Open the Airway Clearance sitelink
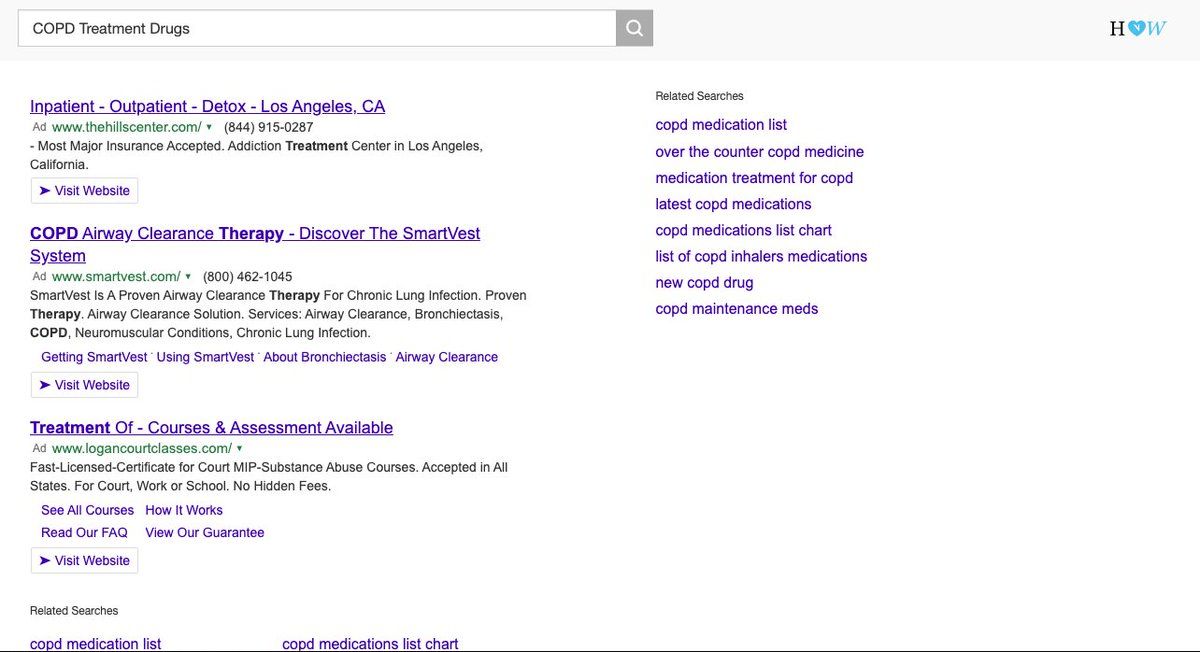This screenshot has height=652, width=1200. click(447, 357)
